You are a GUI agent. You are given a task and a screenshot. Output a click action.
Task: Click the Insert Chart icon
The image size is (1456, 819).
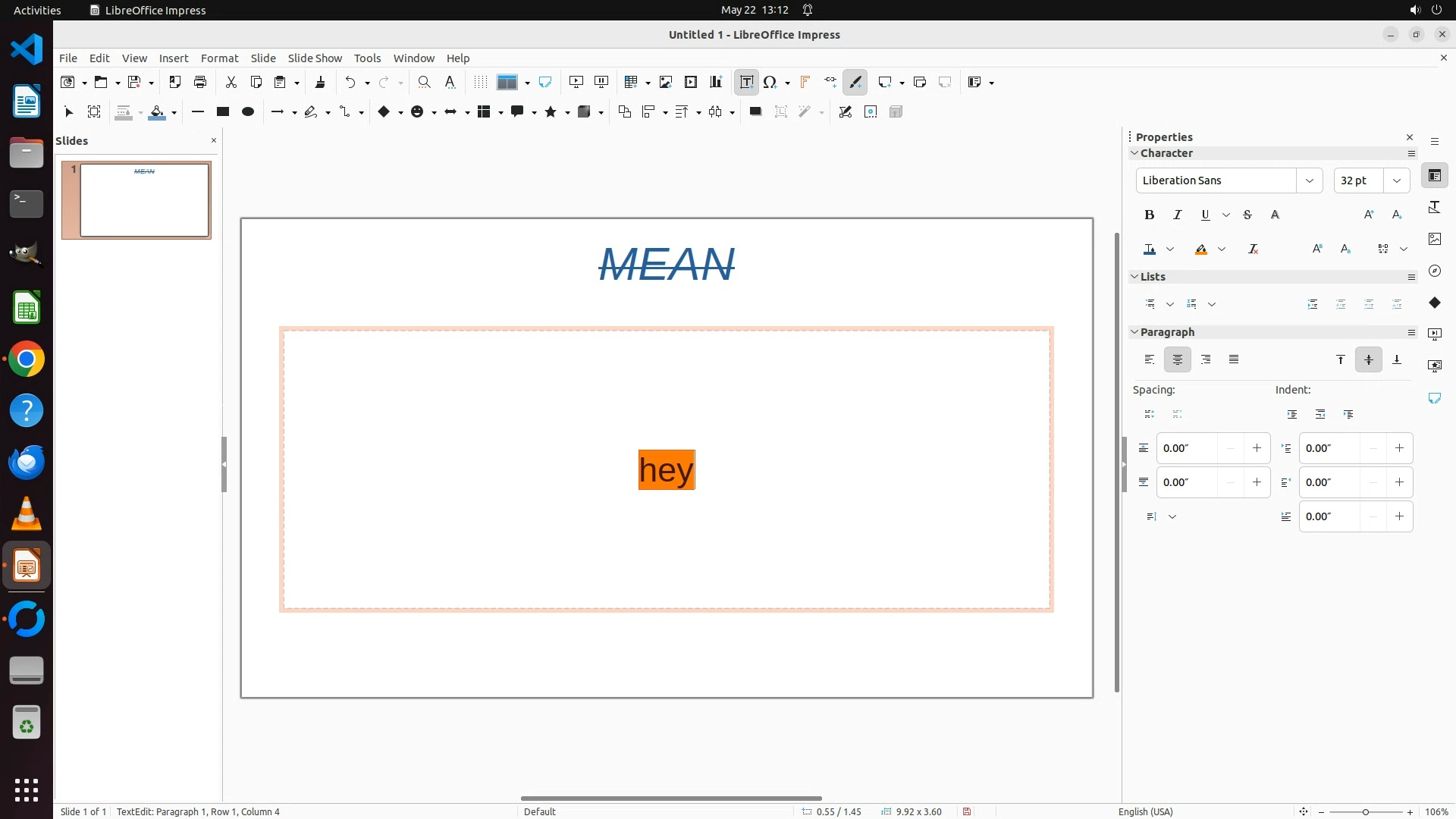tap(716, 82)
